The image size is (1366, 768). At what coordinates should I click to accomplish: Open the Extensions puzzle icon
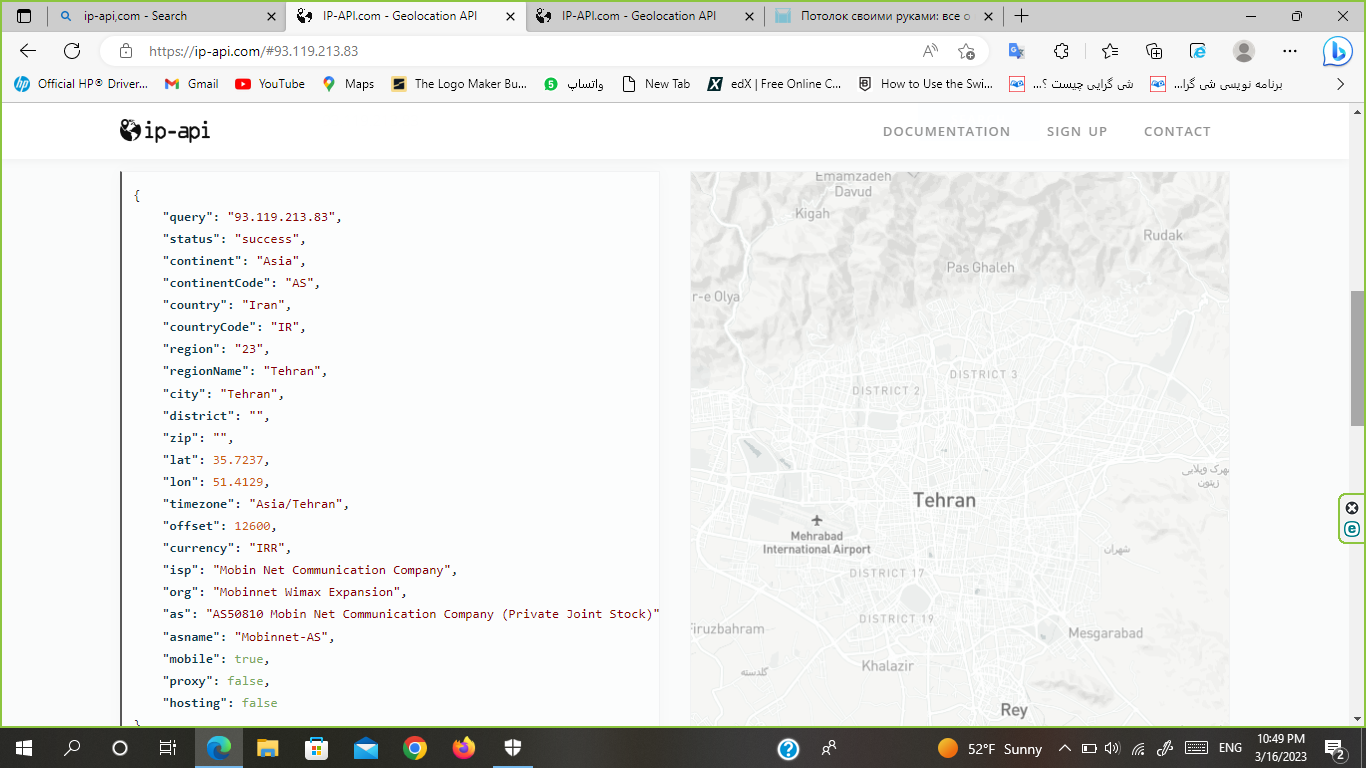tap(1062, 51)
